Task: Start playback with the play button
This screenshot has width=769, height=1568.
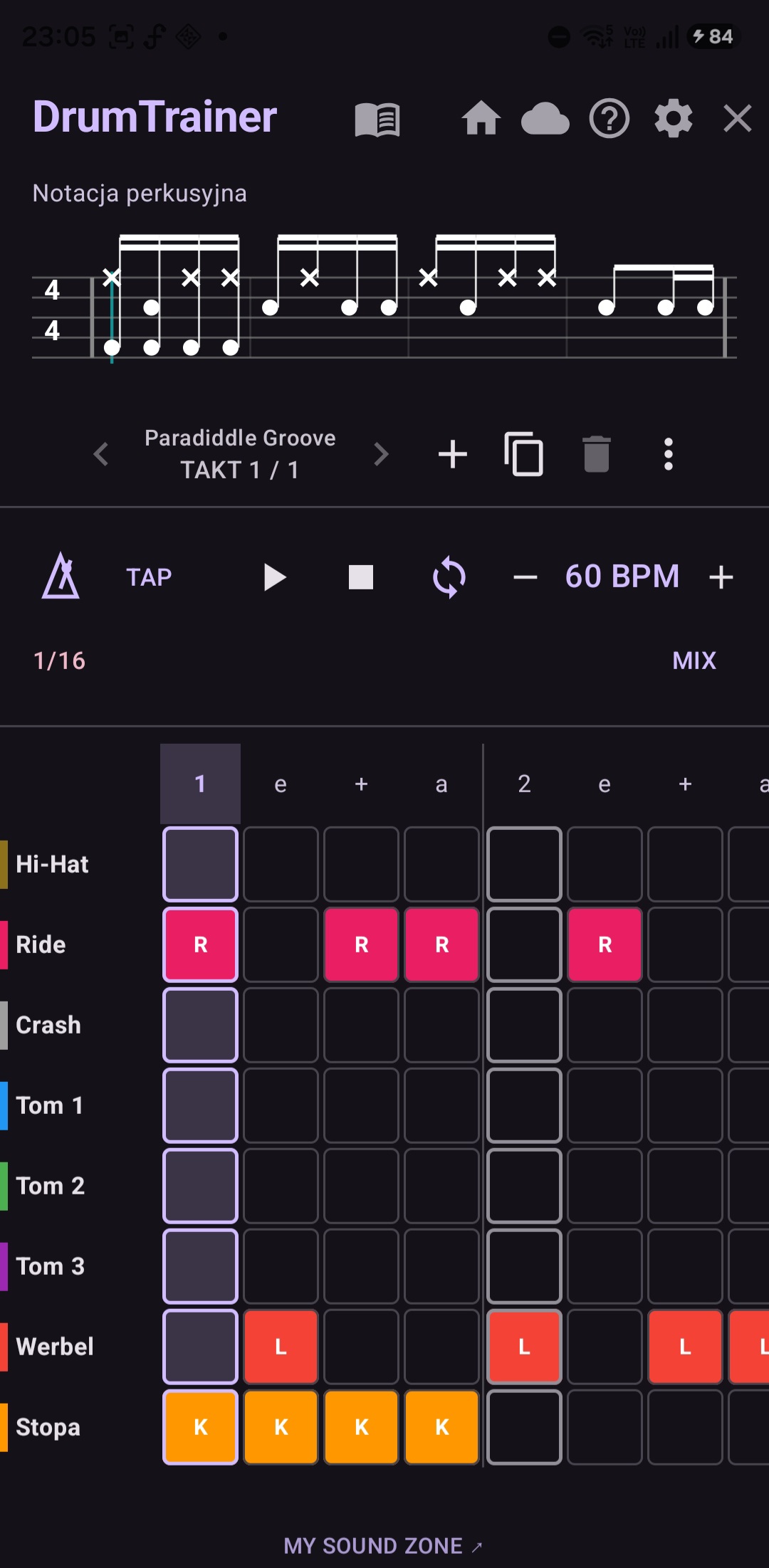Action: coord(275,577)
